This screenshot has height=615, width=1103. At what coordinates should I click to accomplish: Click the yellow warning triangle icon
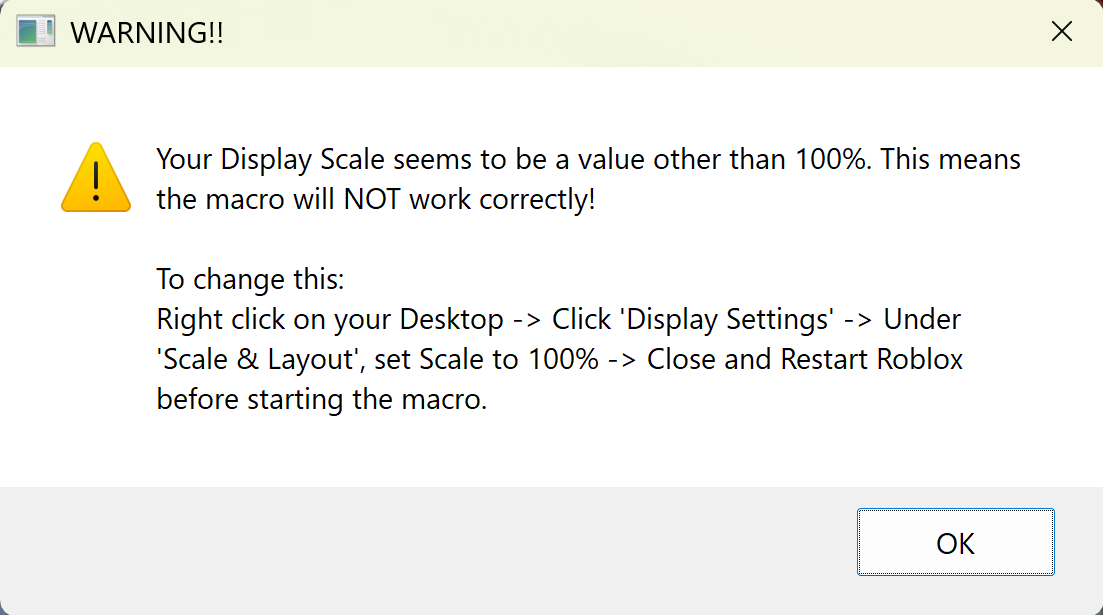coord(95,178)
